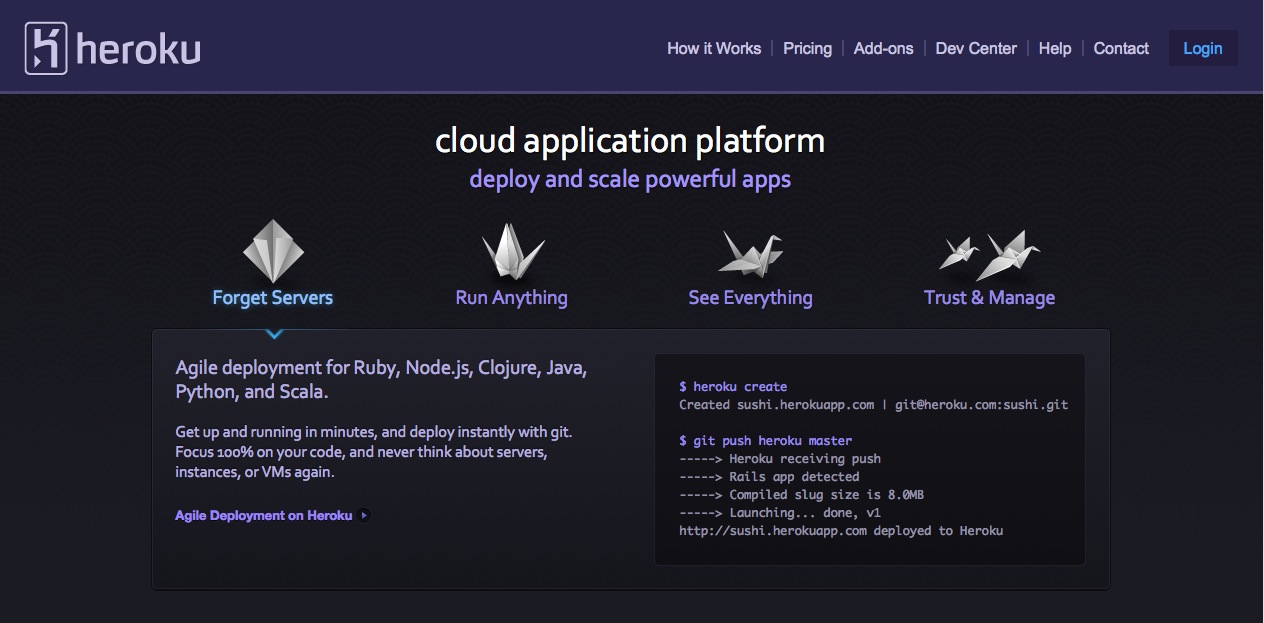Open the Pricing page
The height and width of the screenshot is (623, 1264).
[x=807, y=48]
